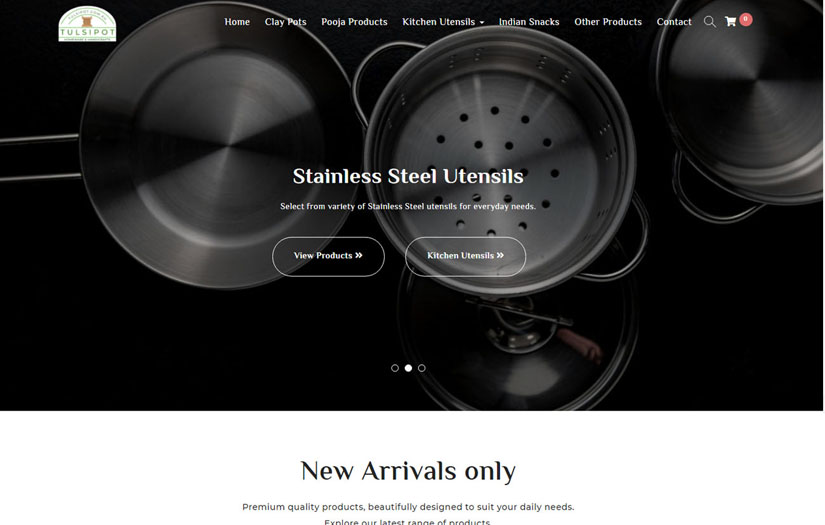Viewport: 825px width, 525px height.
Task: Click the New Arrivals only heading
Action: 408,470
